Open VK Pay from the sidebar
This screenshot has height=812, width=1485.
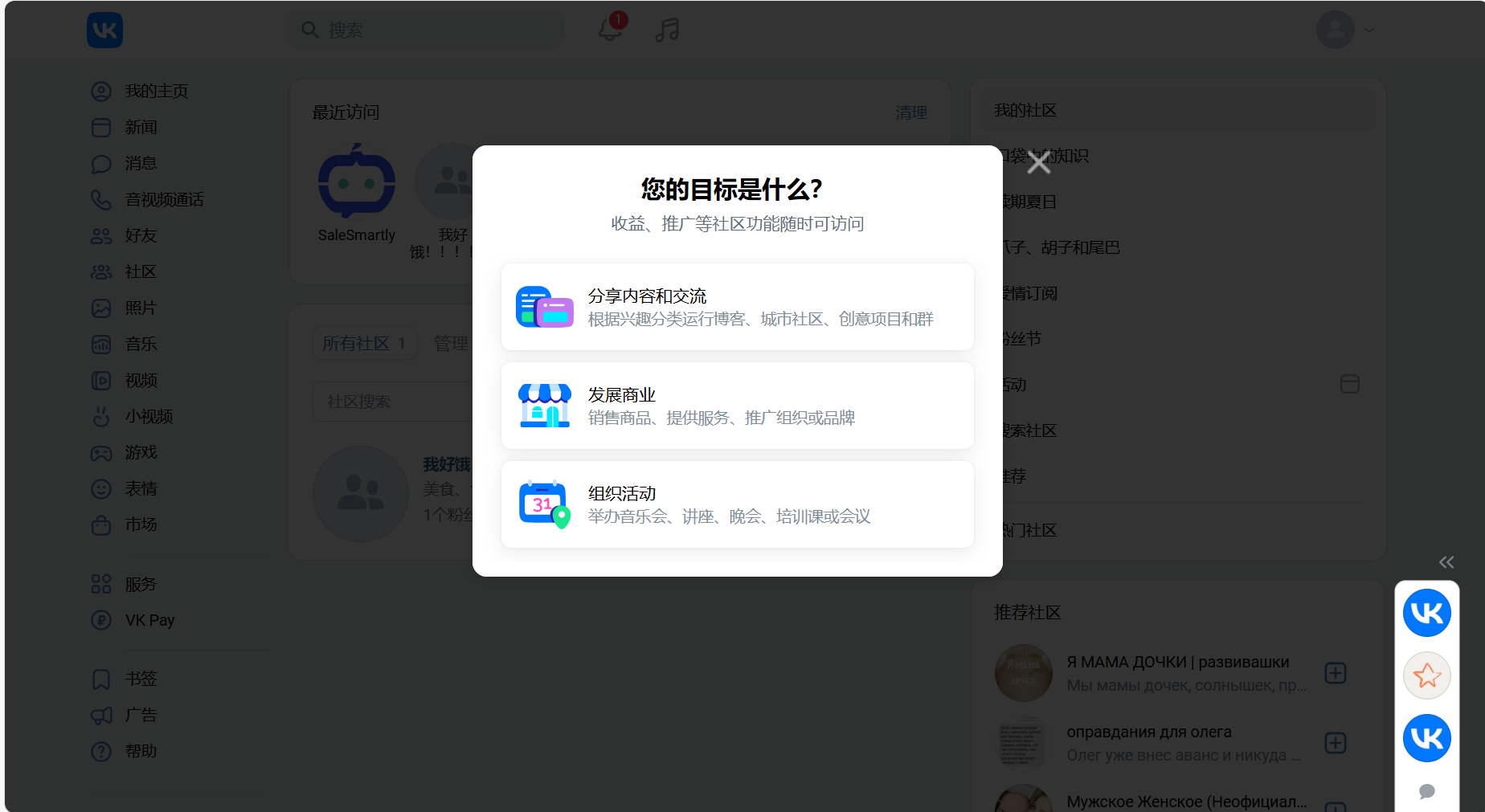[x=149, y=619]
